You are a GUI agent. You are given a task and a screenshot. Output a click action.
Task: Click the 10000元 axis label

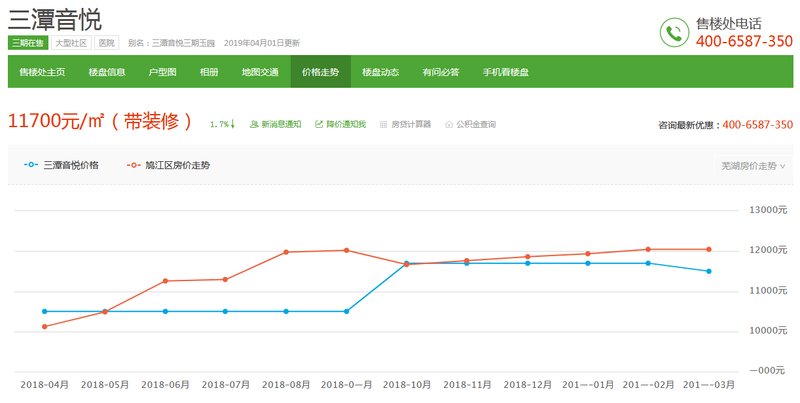768,331
